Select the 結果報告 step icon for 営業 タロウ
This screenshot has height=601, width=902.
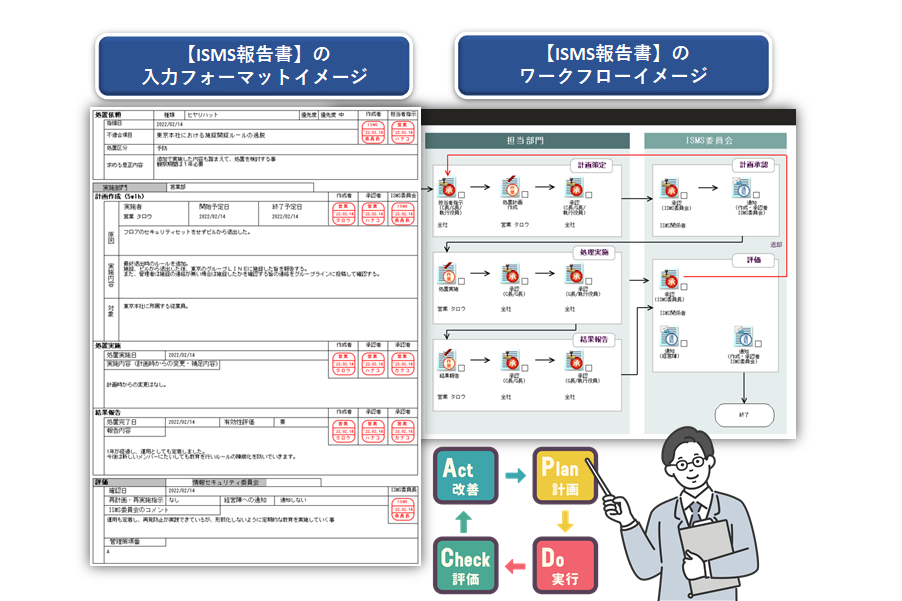[444, 358]
